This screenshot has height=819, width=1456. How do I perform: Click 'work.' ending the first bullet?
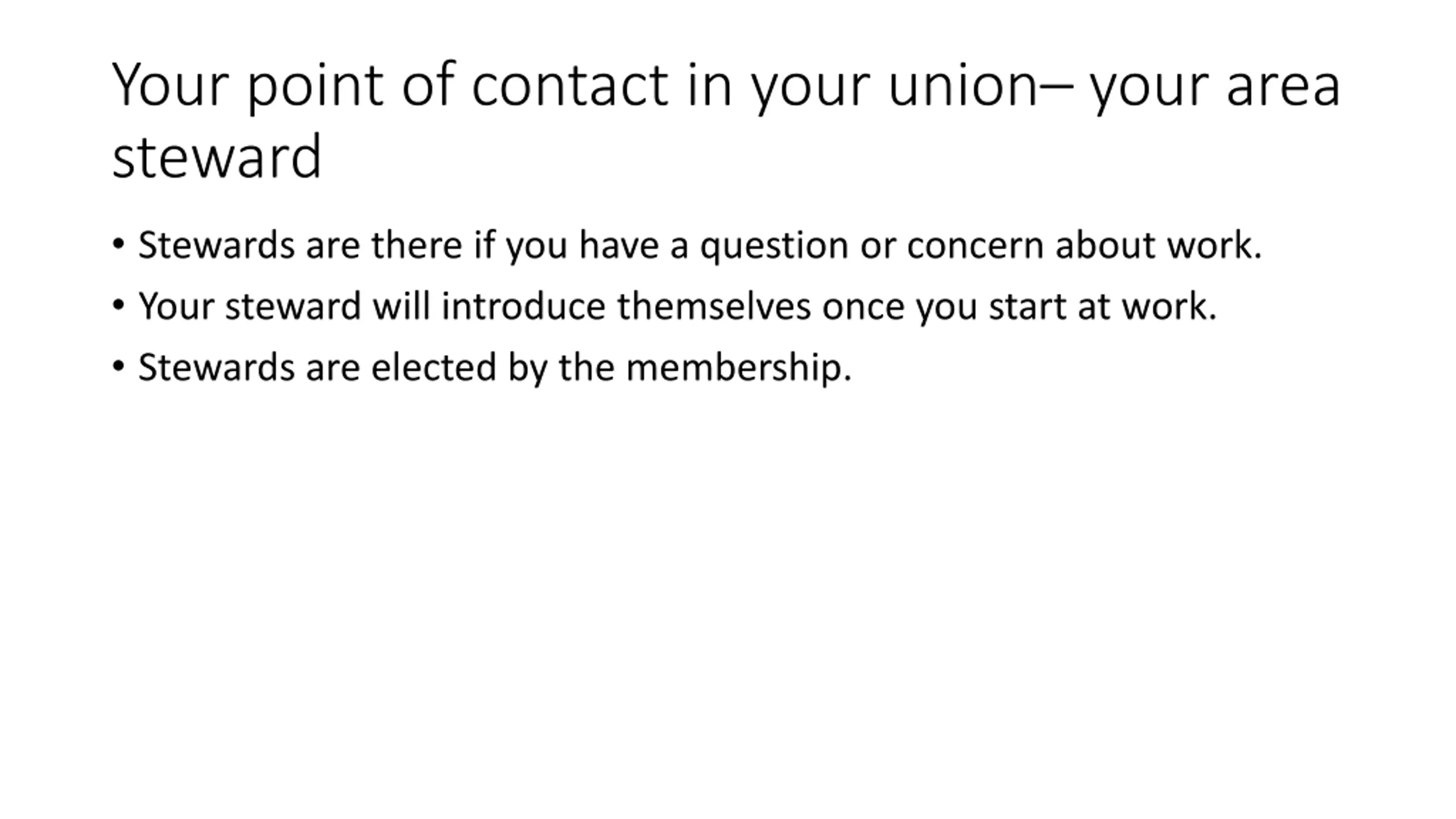1215,245
